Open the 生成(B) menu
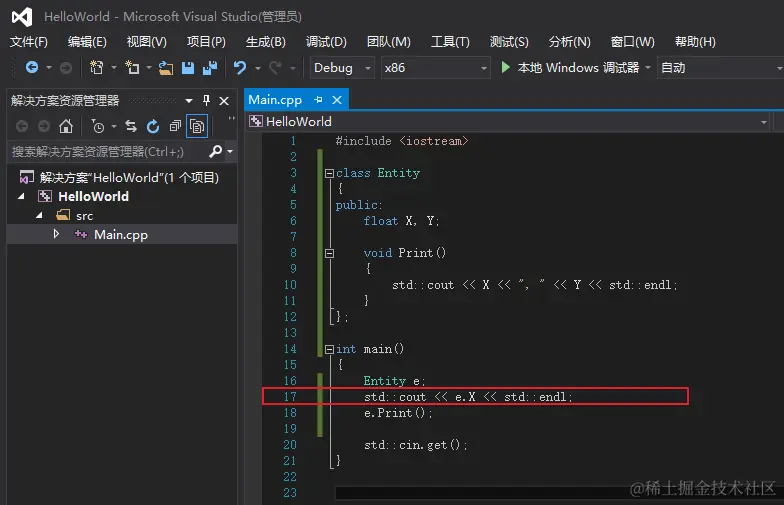Image resolution: width=784 pixels, height=505 pixels. (x=266, y=42)
